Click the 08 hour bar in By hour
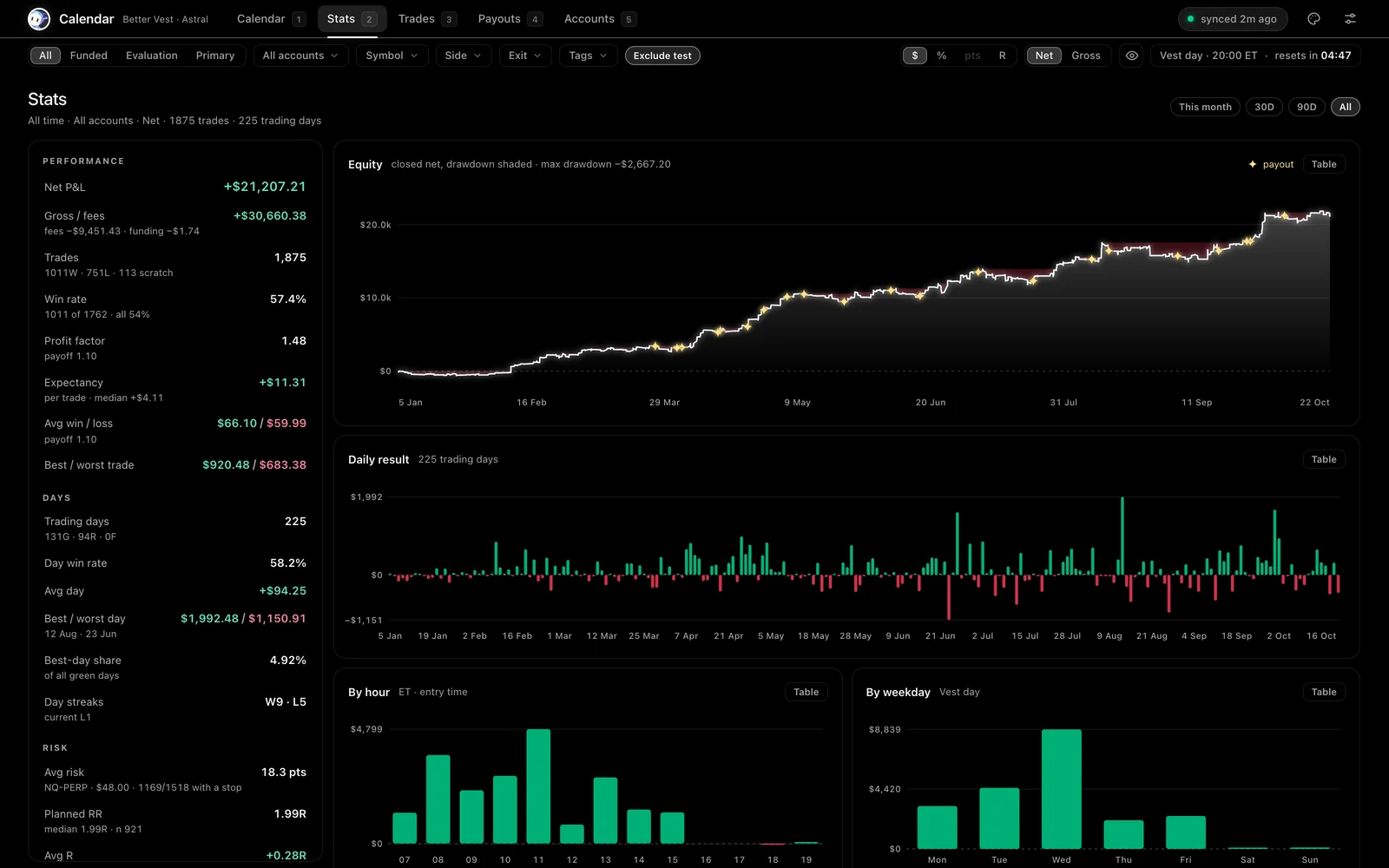This screenshot has height=868, width=1389. [x=438, y=799]
